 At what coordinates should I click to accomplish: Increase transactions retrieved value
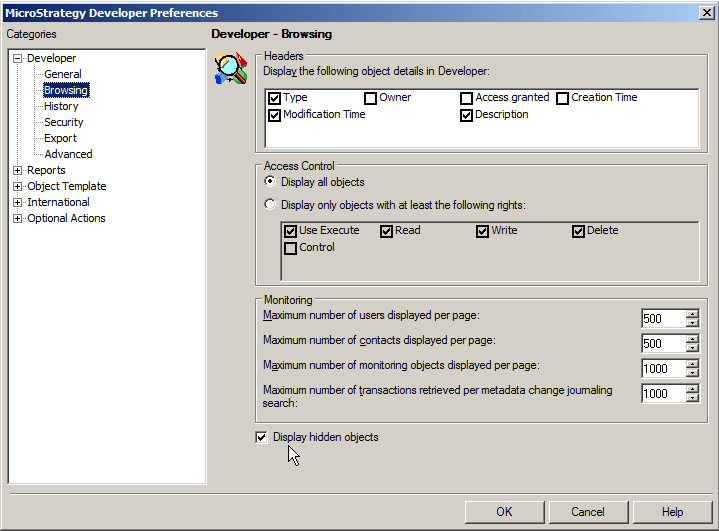(692, 389)
